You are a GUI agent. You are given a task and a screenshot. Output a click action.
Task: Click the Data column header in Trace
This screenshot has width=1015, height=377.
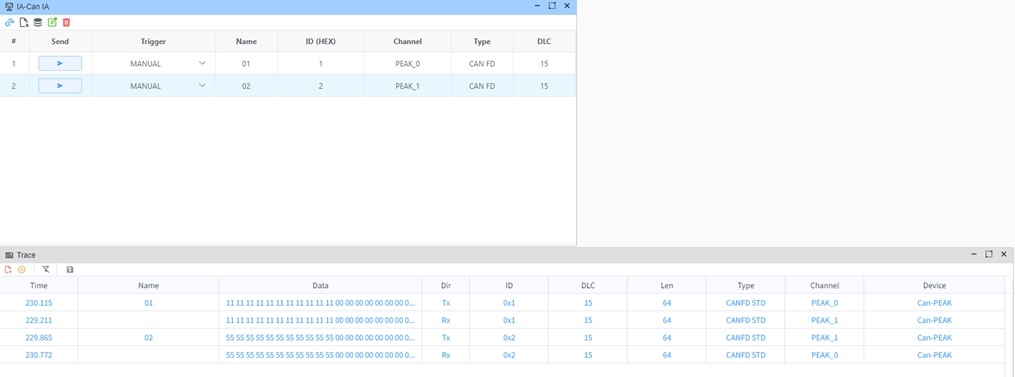[320, 285]
